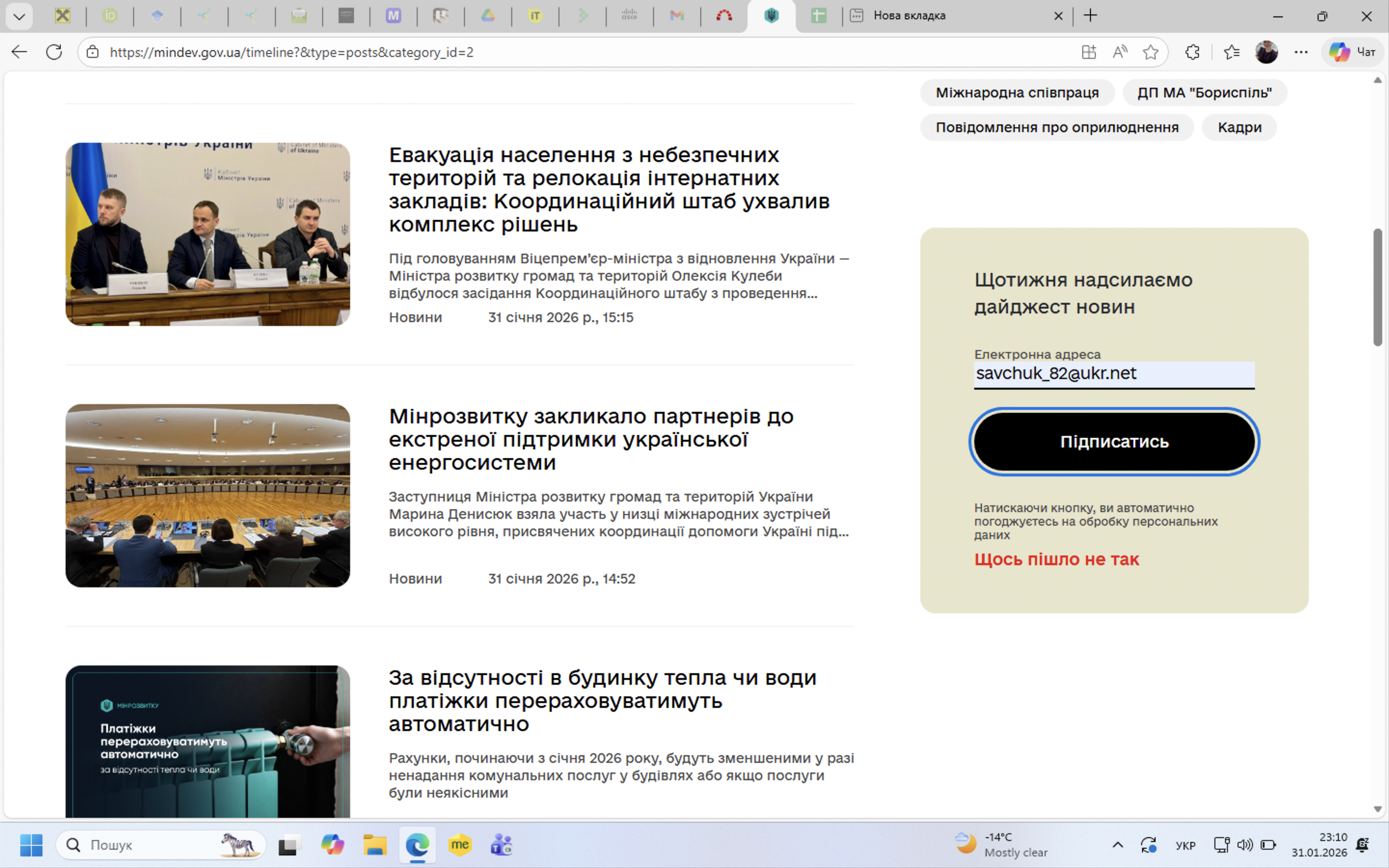Click the Підписатись button

pos(1114,441)
